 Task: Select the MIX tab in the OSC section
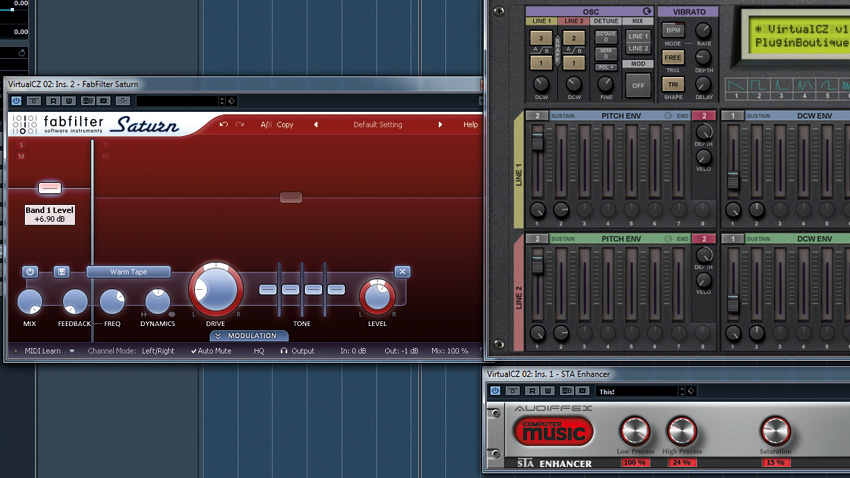(638, 21)
